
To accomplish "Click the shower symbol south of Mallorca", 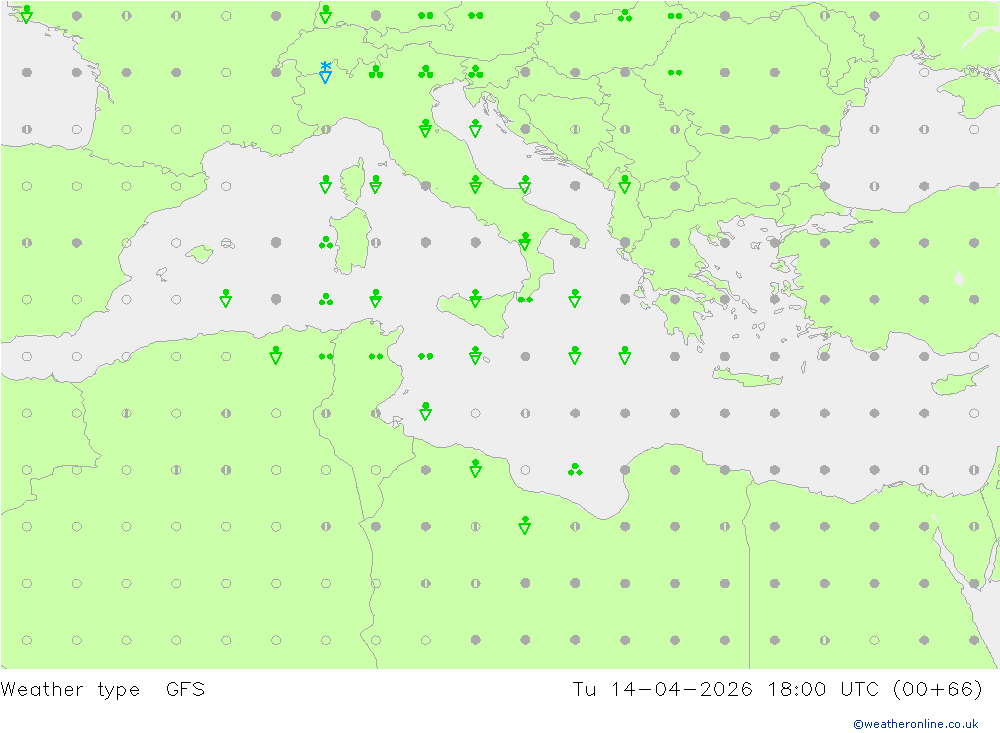I will pos(226,298).
